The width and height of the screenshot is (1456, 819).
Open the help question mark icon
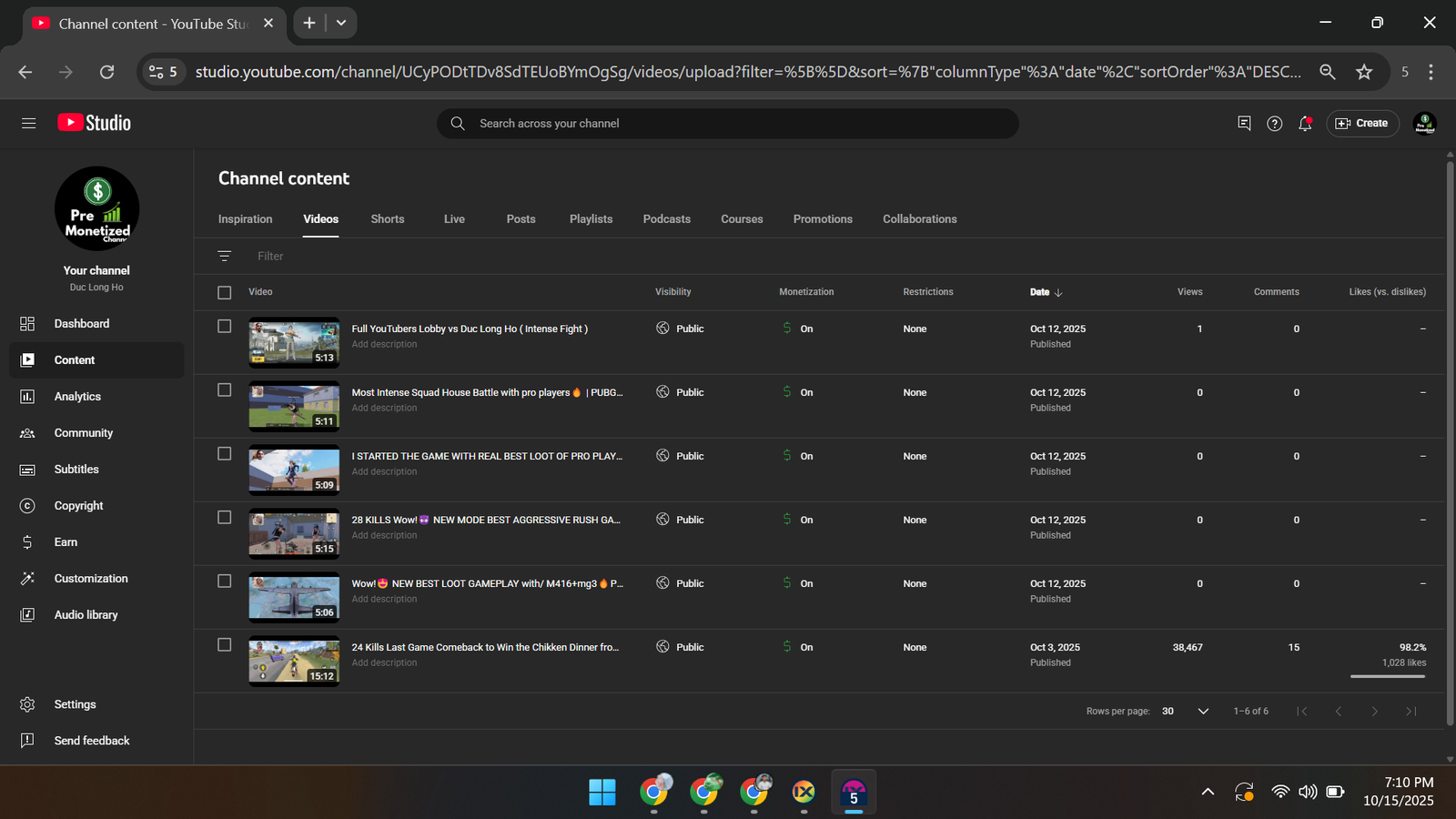pyautogui.click(x=1274, y=124)
